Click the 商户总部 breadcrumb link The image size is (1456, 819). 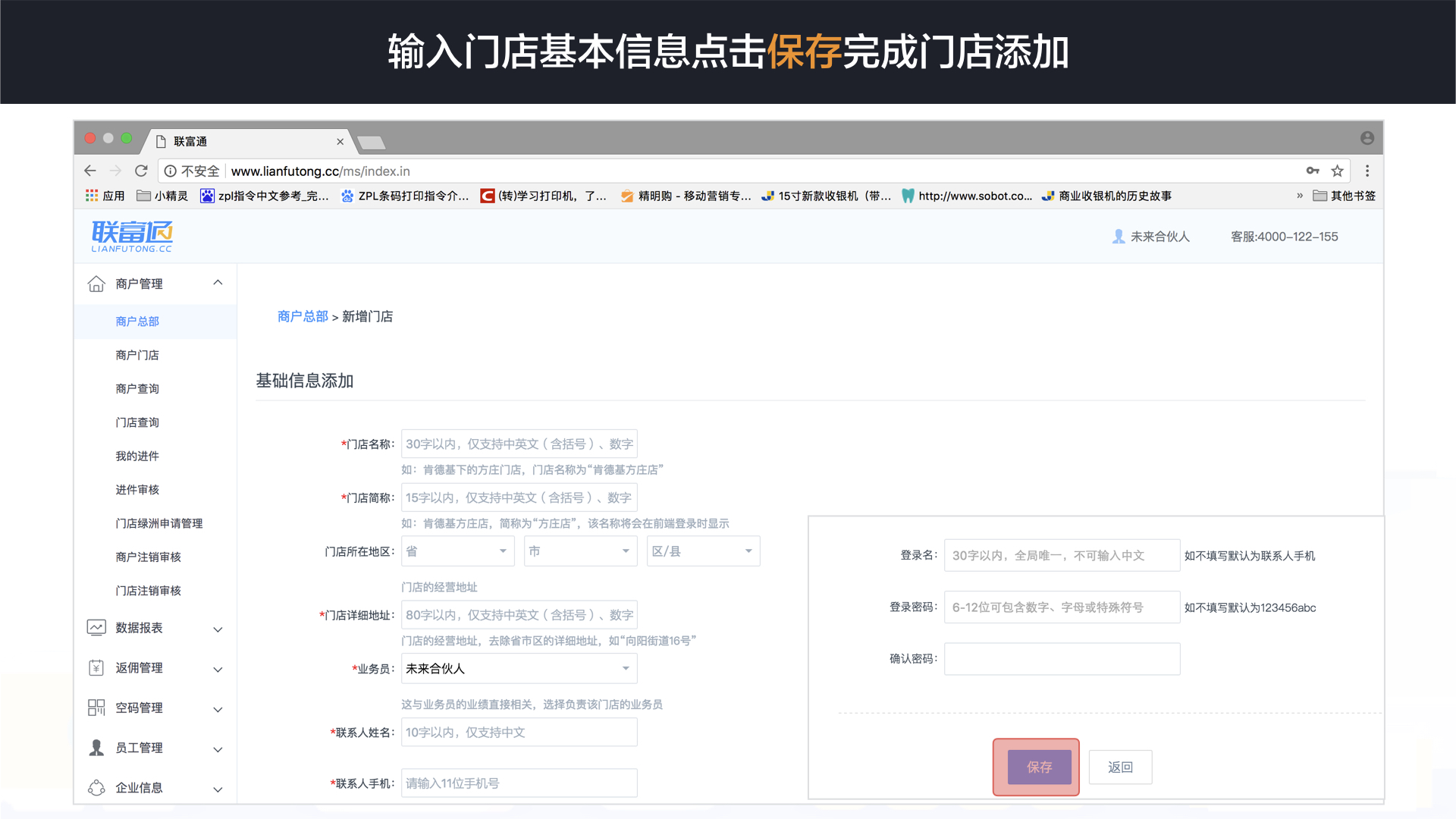click(x=303, y=316)
